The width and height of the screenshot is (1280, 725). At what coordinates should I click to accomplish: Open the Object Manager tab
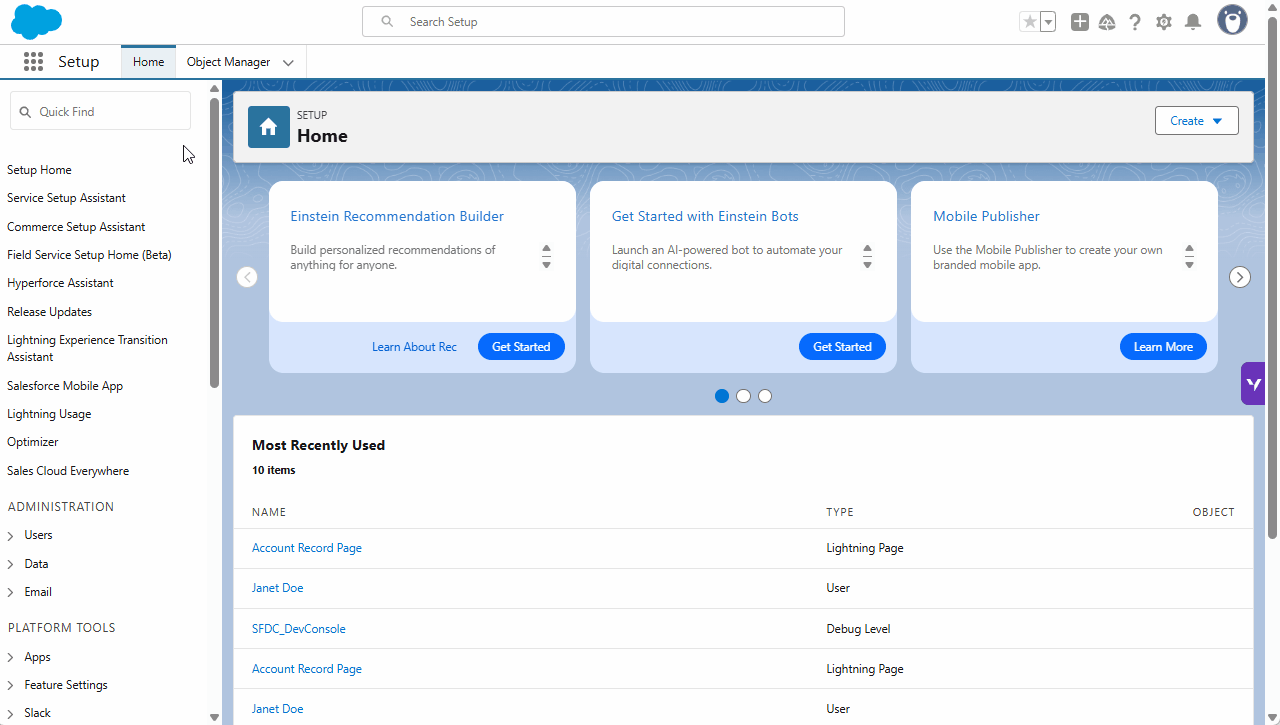[x=228, y=62]
